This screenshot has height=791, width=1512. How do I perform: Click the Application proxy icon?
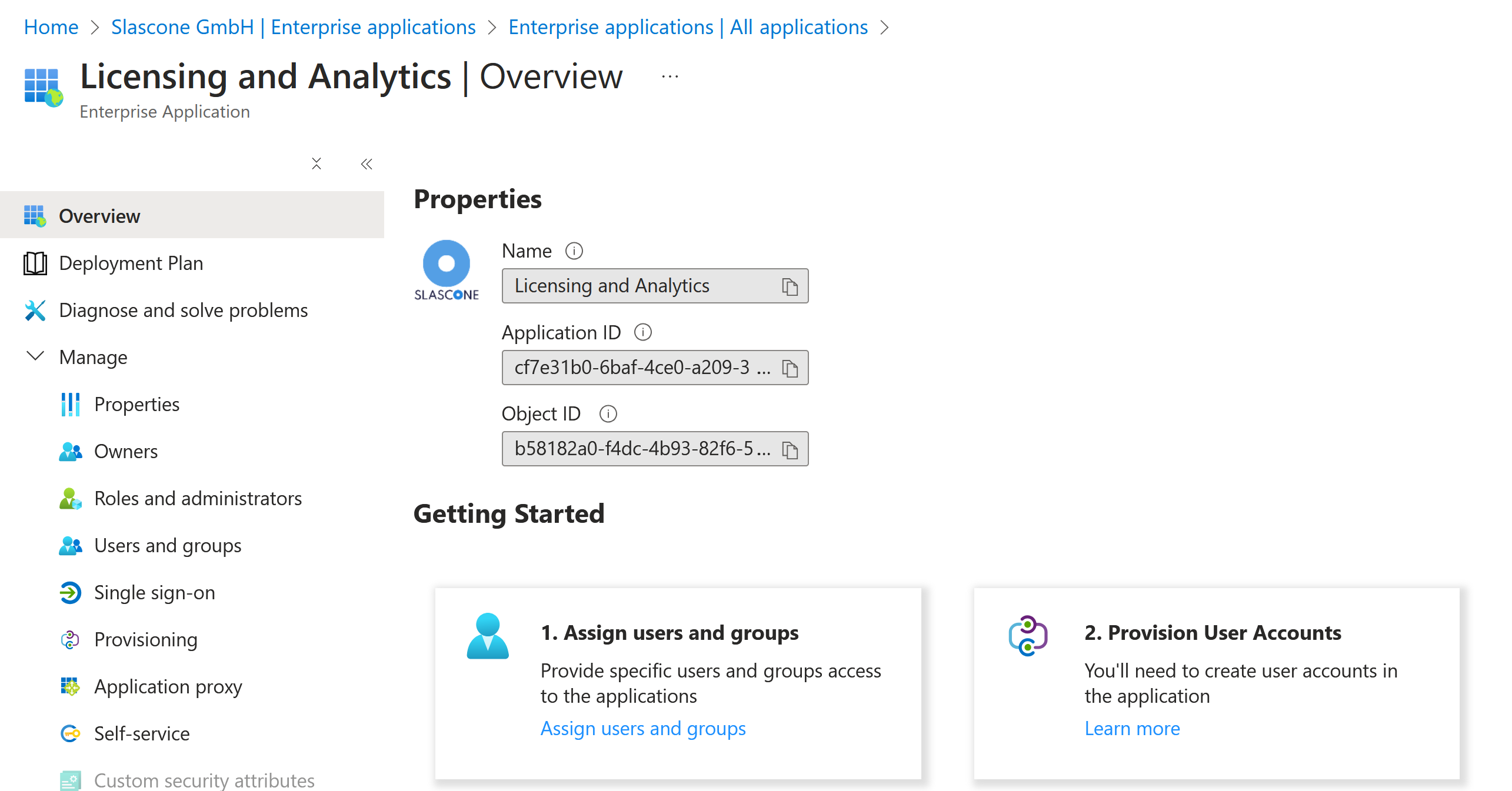pos(70,686)
